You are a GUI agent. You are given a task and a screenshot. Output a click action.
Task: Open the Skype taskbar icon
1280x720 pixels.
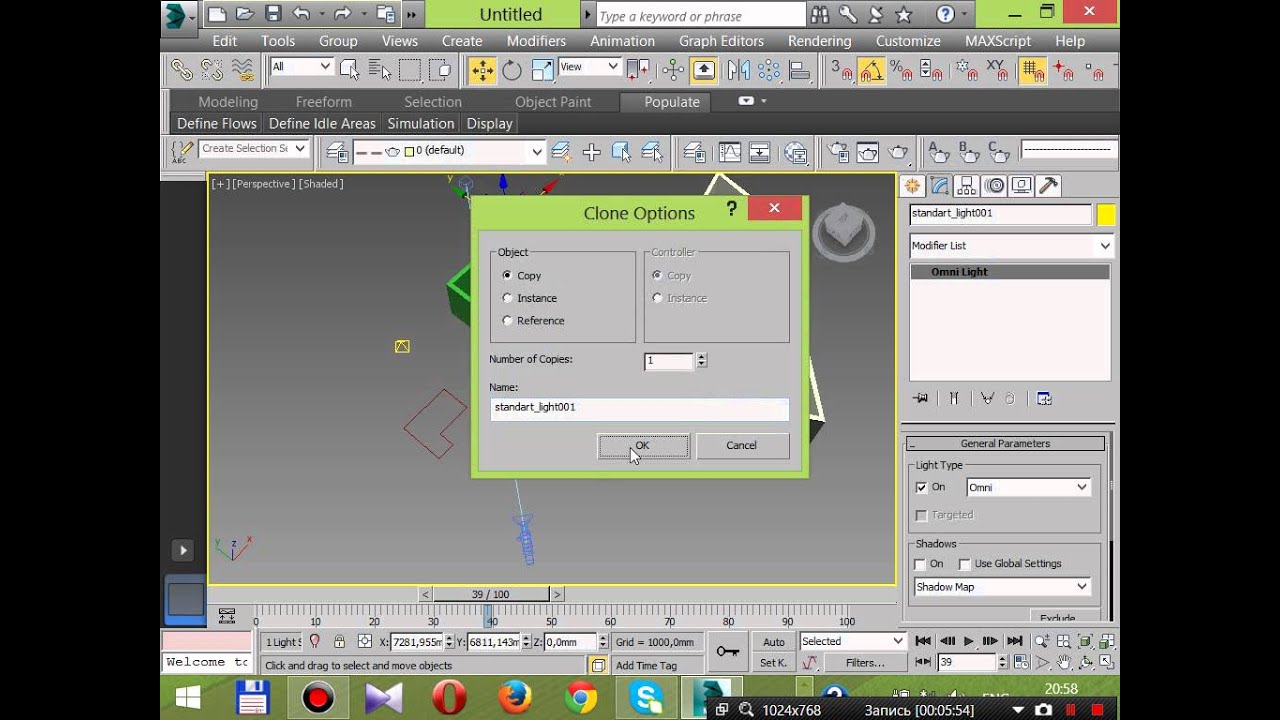pyautogui.click(x=647, y=697)
